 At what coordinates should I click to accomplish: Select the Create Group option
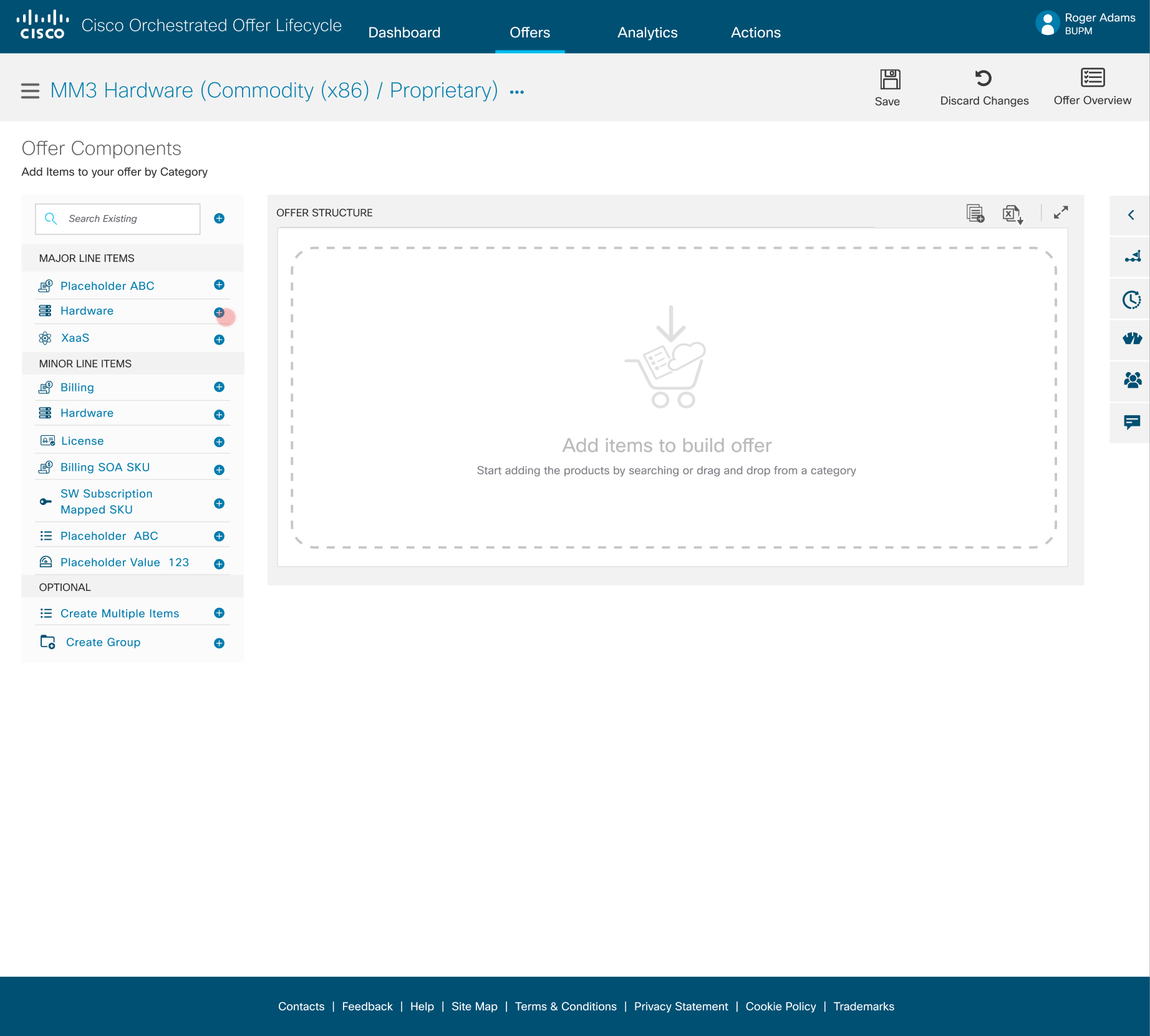point(103,642)
